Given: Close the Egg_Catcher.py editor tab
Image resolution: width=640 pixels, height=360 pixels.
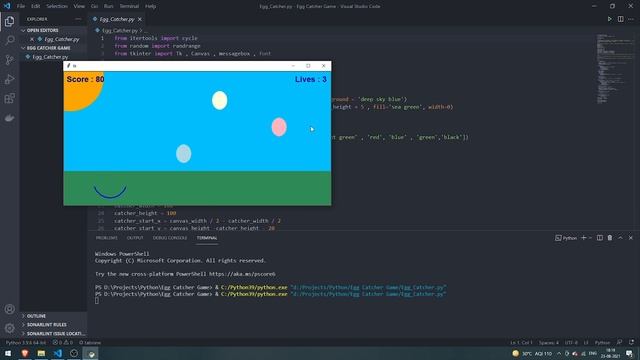Looking at the screenshot, I should (140, 19).
